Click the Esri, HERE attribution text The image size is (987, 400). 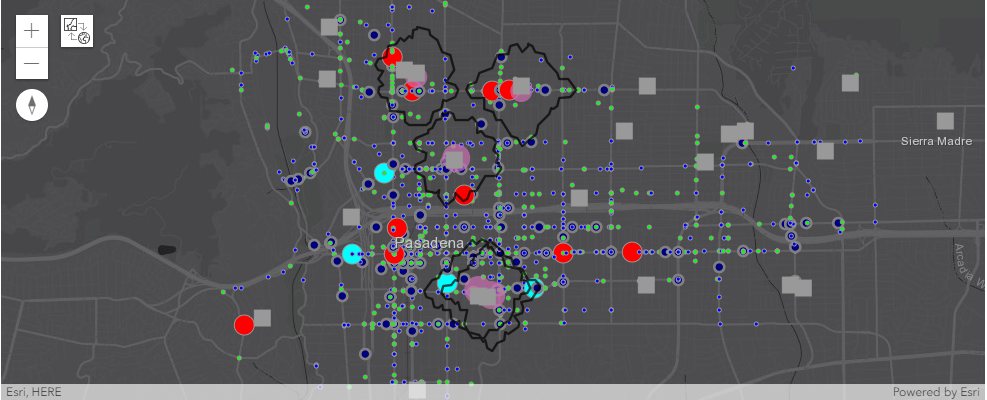point(34,392)
